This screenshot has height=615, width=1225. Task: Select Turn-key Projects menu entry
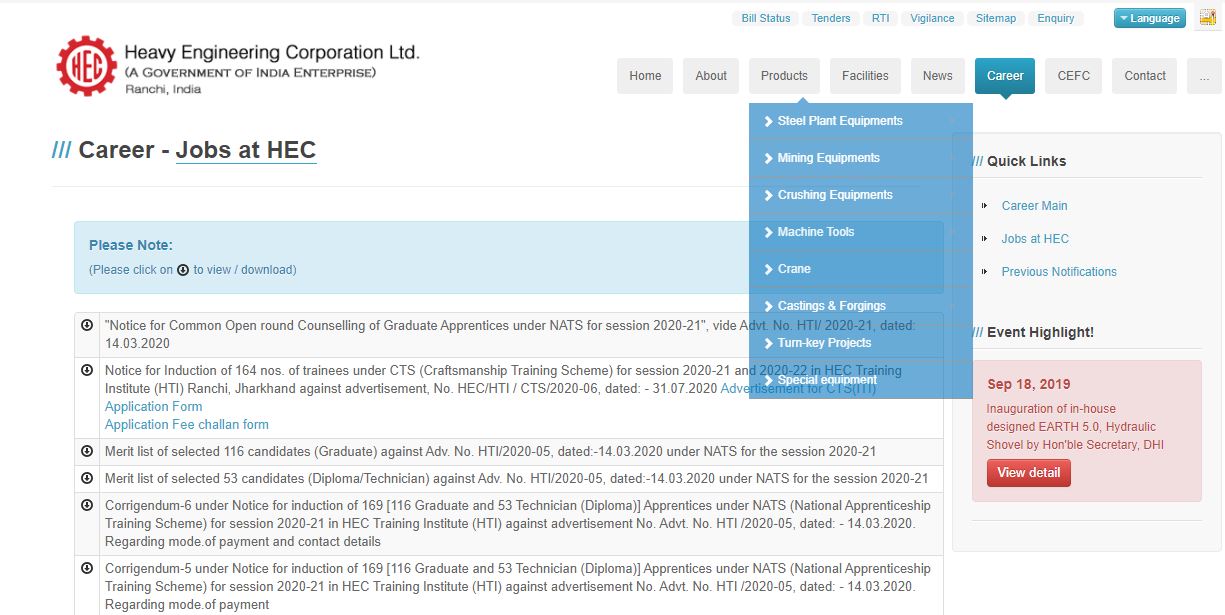pyautogui.click(x=861, y=343)
